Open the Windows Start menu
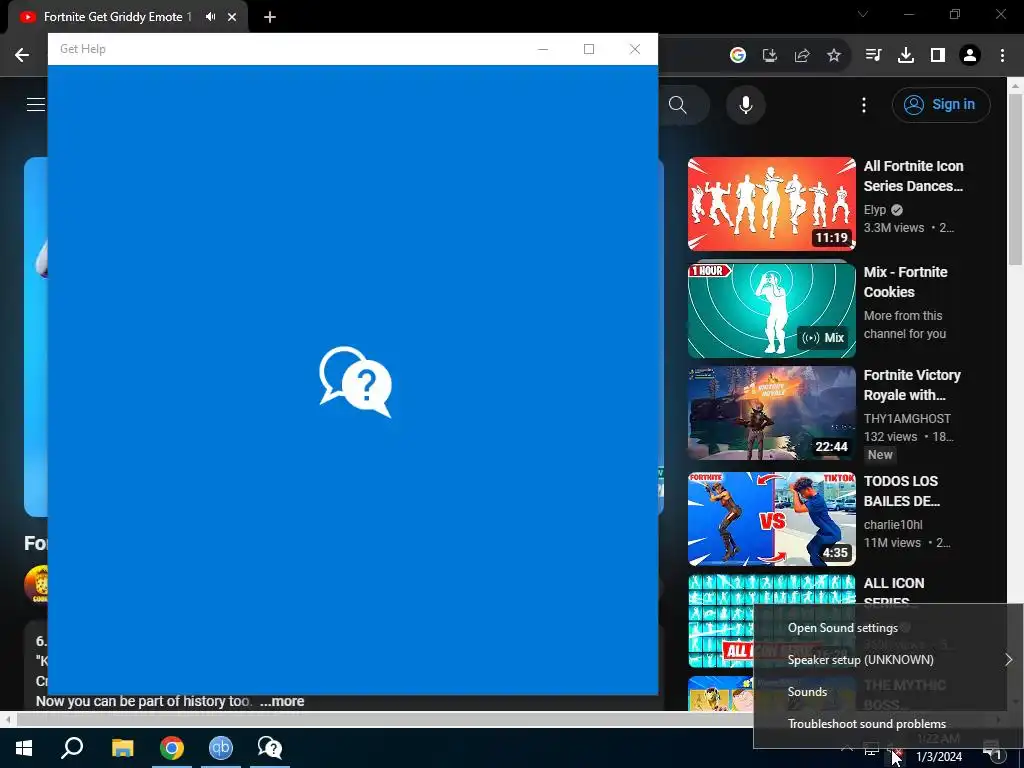The height and width of the screenshot is (768, 1024). pyautogui.click(x=24, y=748)
